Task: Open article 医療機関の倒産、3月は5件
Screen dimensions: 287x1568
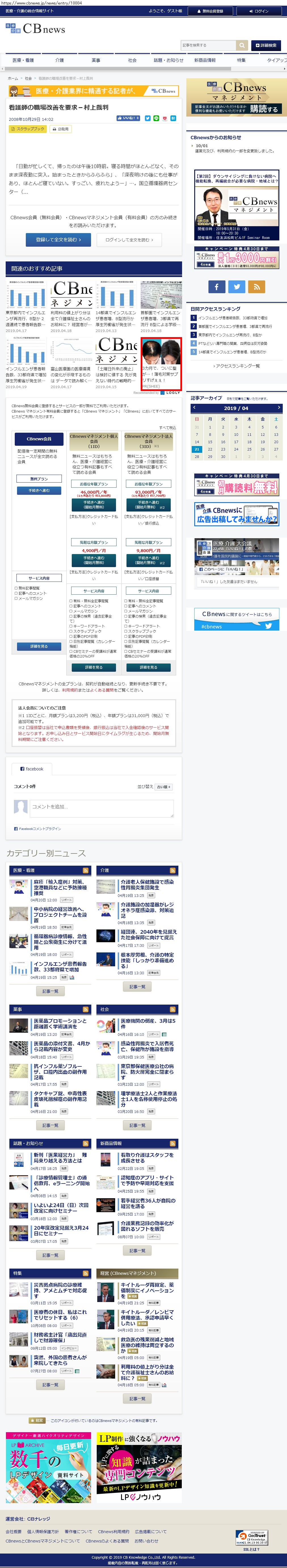Action: coord(147,1024)
